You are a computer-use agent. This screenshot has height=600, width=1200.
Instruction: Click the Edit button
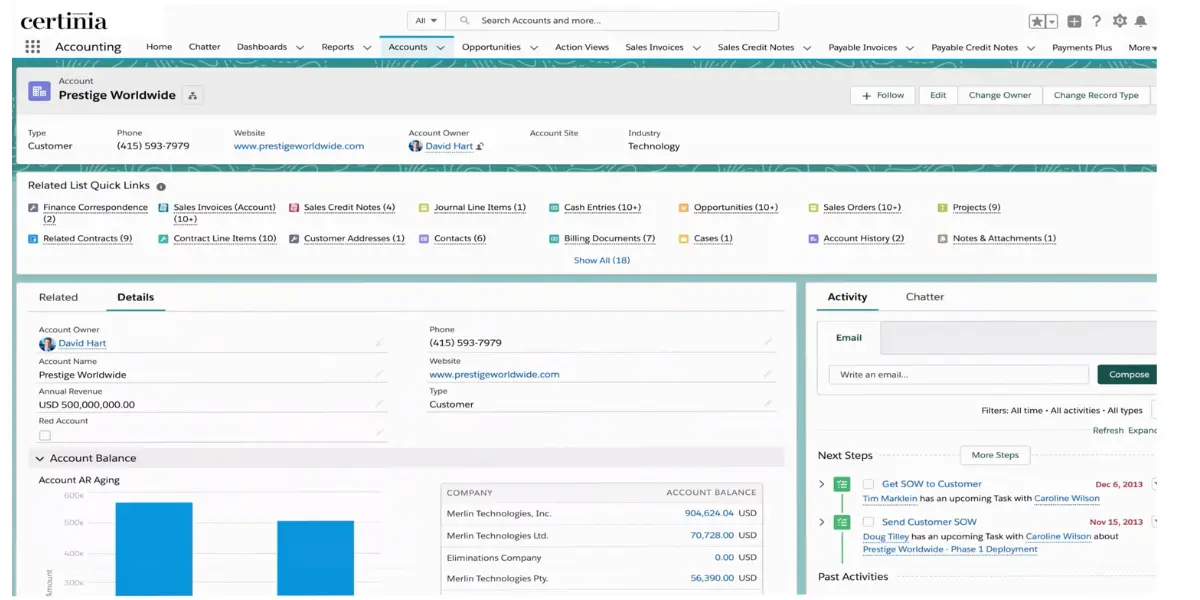point(938,95)
